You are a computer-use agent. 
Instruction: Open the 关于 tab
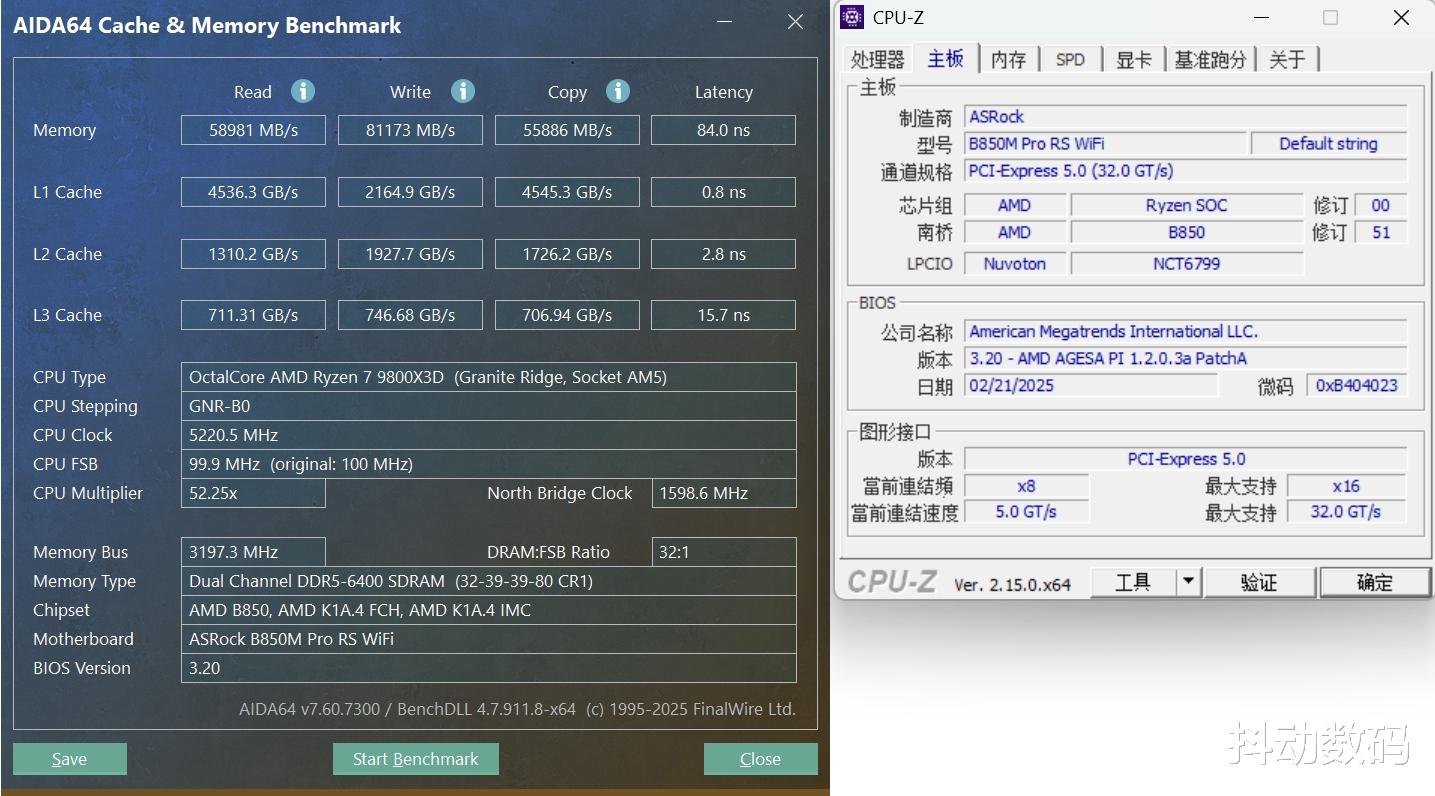click(1287, 60)
